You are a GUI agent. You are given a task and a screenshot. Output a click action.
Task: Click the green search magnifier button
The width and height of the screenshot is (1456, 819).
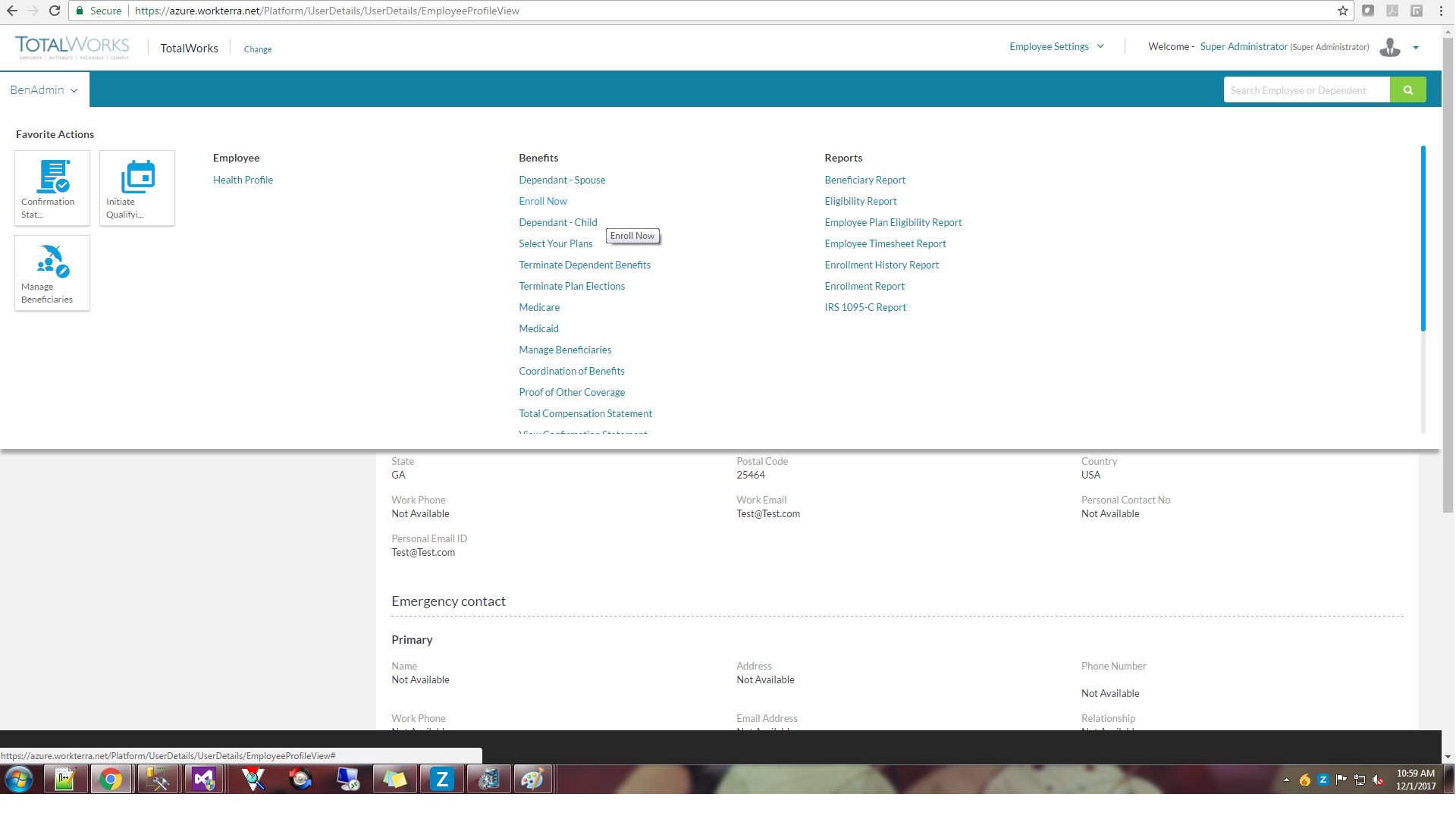coord(1407,90)
